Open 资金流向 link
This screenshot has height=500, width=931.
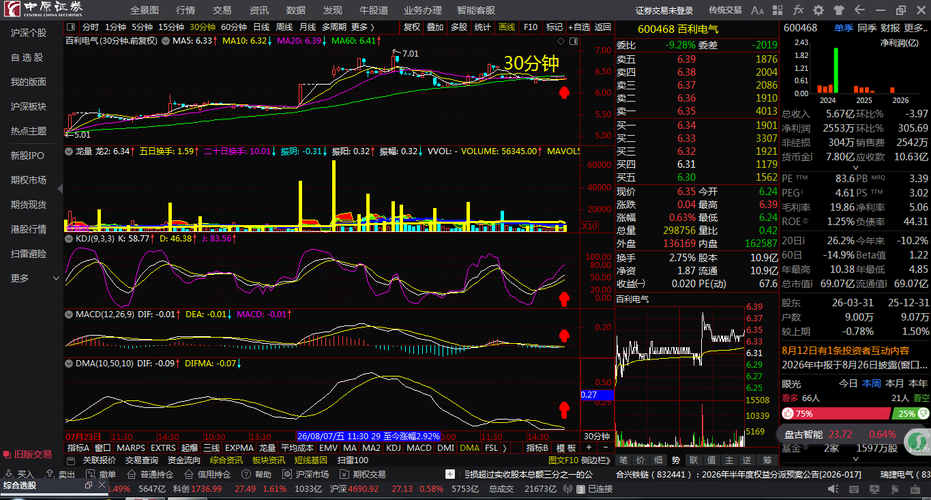[184, 460]
